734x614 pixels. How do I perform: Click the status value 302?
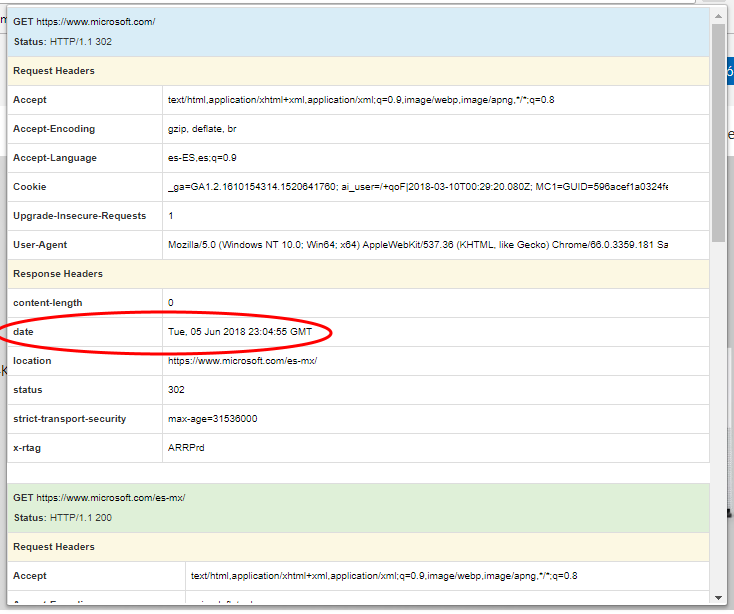tap(176, 390)
